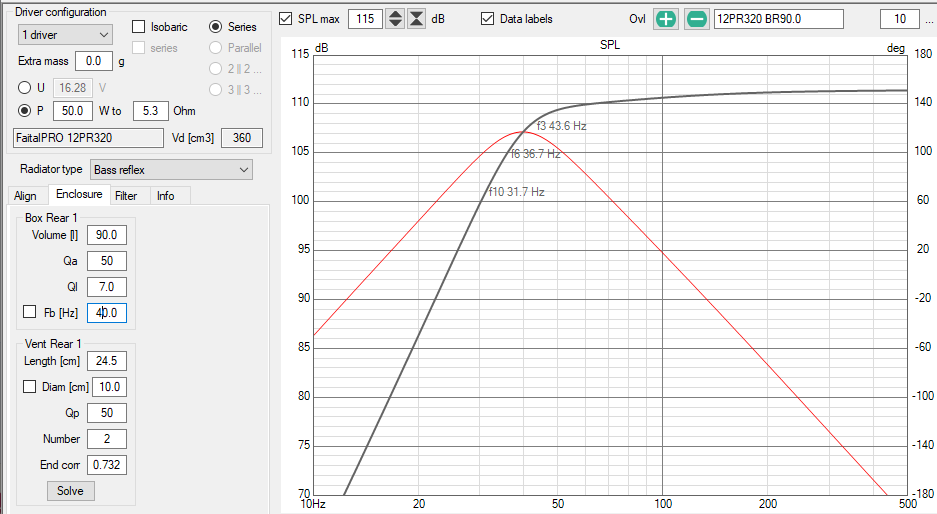Click the f6 36.7 Hz data label
Image resolution: width=937 pixels, height=514 pixels.
coord(535,154)
